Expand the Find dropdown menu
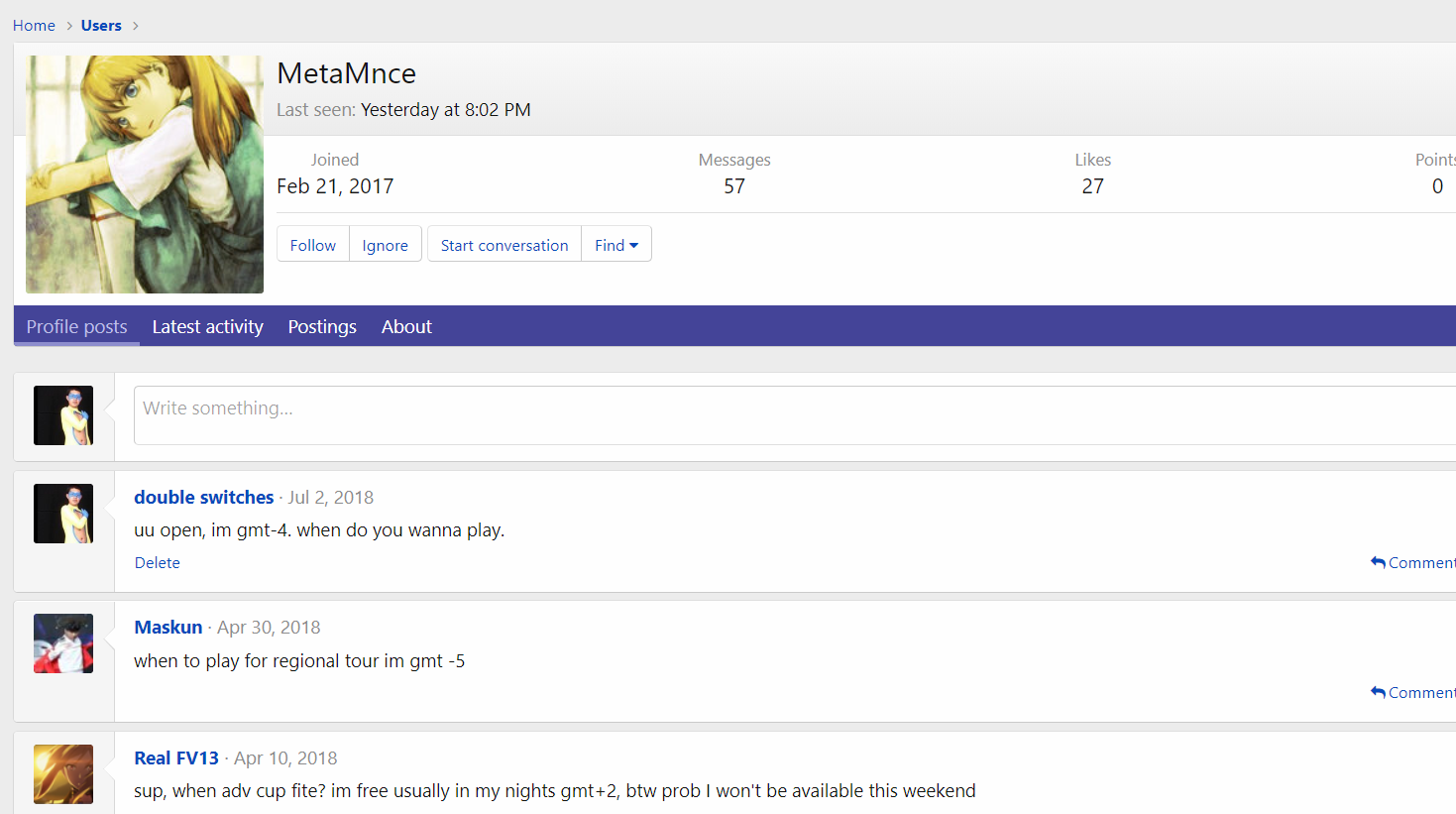Viewport: 1456px width, 814px height. (x=616, y=245)
